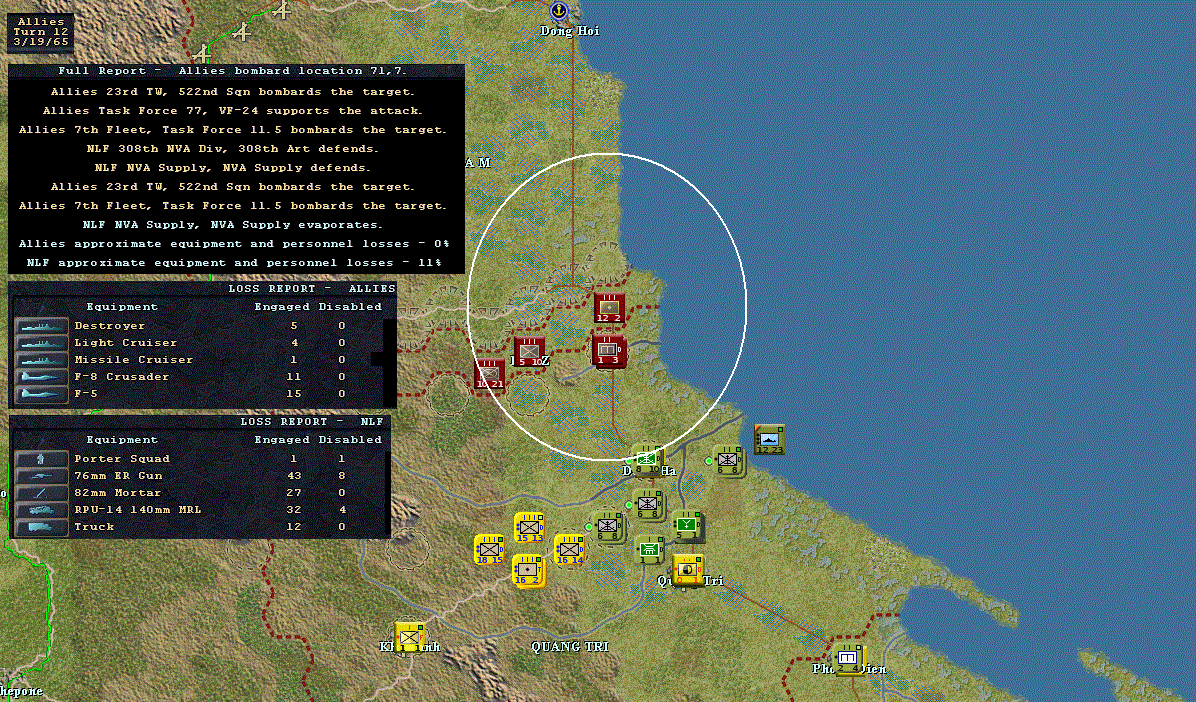Click the F-5 engaged value 15

point(294,394)
